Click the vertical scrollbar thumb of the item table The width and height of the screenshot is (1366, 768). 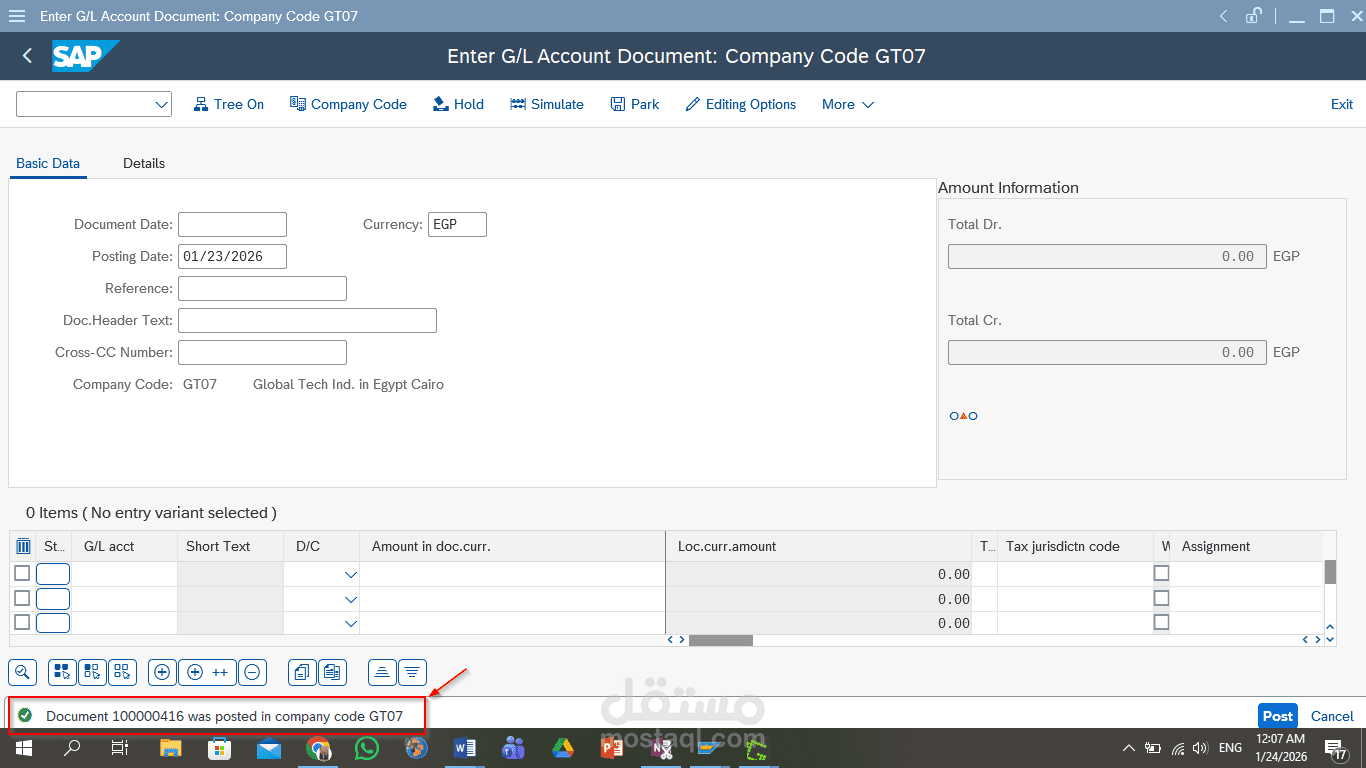click(1330, 571)
